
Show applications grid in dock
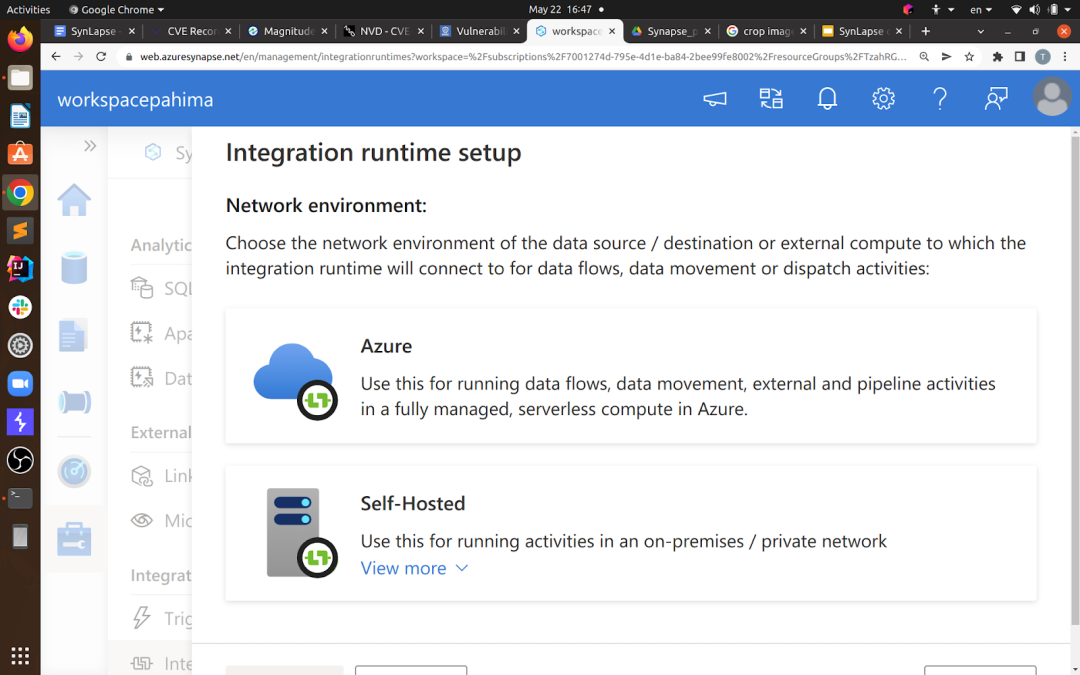20,655
